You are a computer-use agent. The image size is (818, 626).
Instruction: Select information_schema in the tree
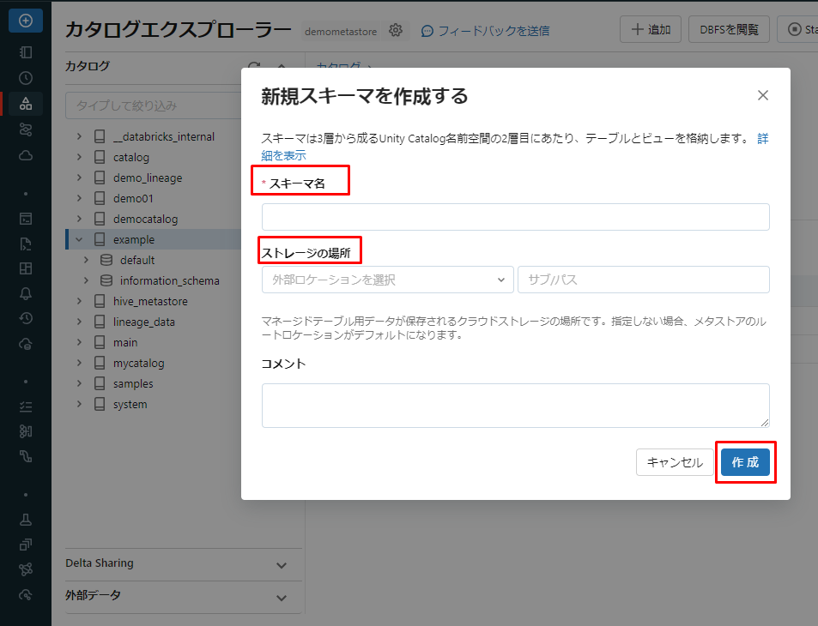tap(169, 281)
